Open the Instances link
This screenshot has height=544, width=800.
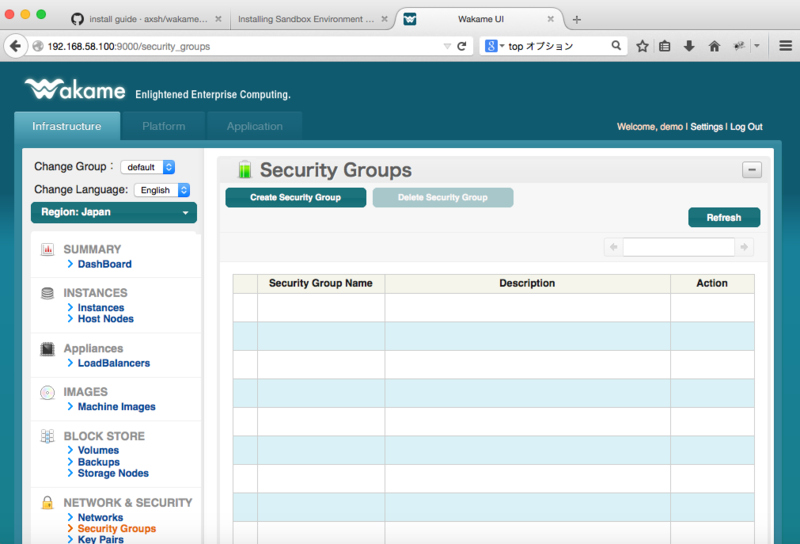click(x=101, y=307)
